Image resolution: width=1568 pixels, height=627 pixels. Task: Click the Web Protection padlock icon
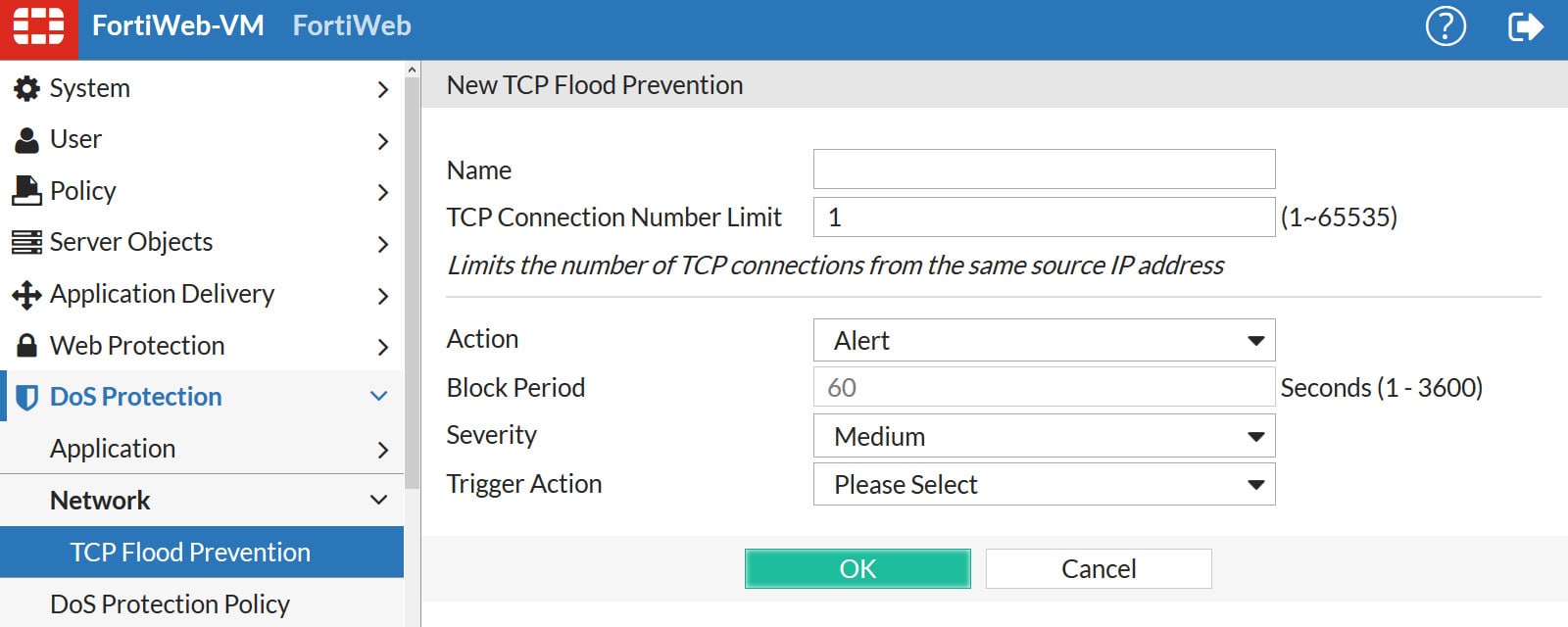[27, 345]
